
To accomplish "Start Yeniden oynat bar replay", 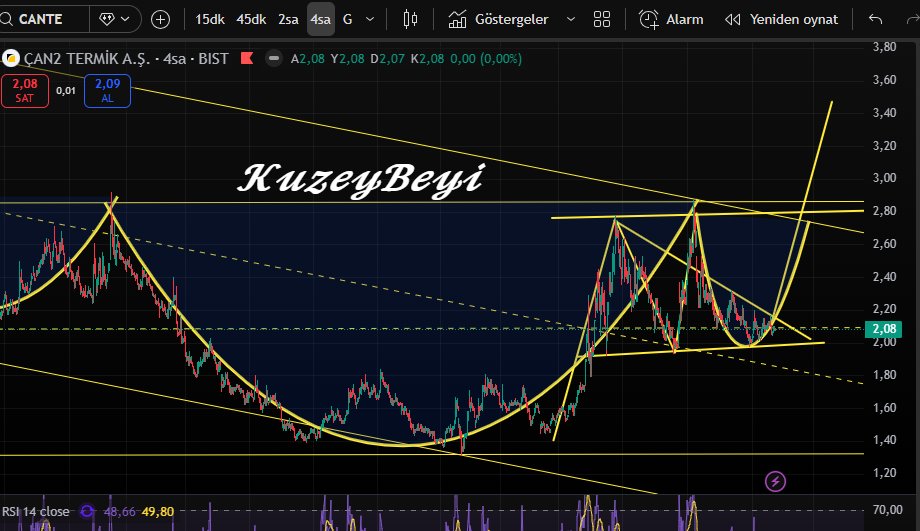I will pyautogui.click(x=781, y=19).
